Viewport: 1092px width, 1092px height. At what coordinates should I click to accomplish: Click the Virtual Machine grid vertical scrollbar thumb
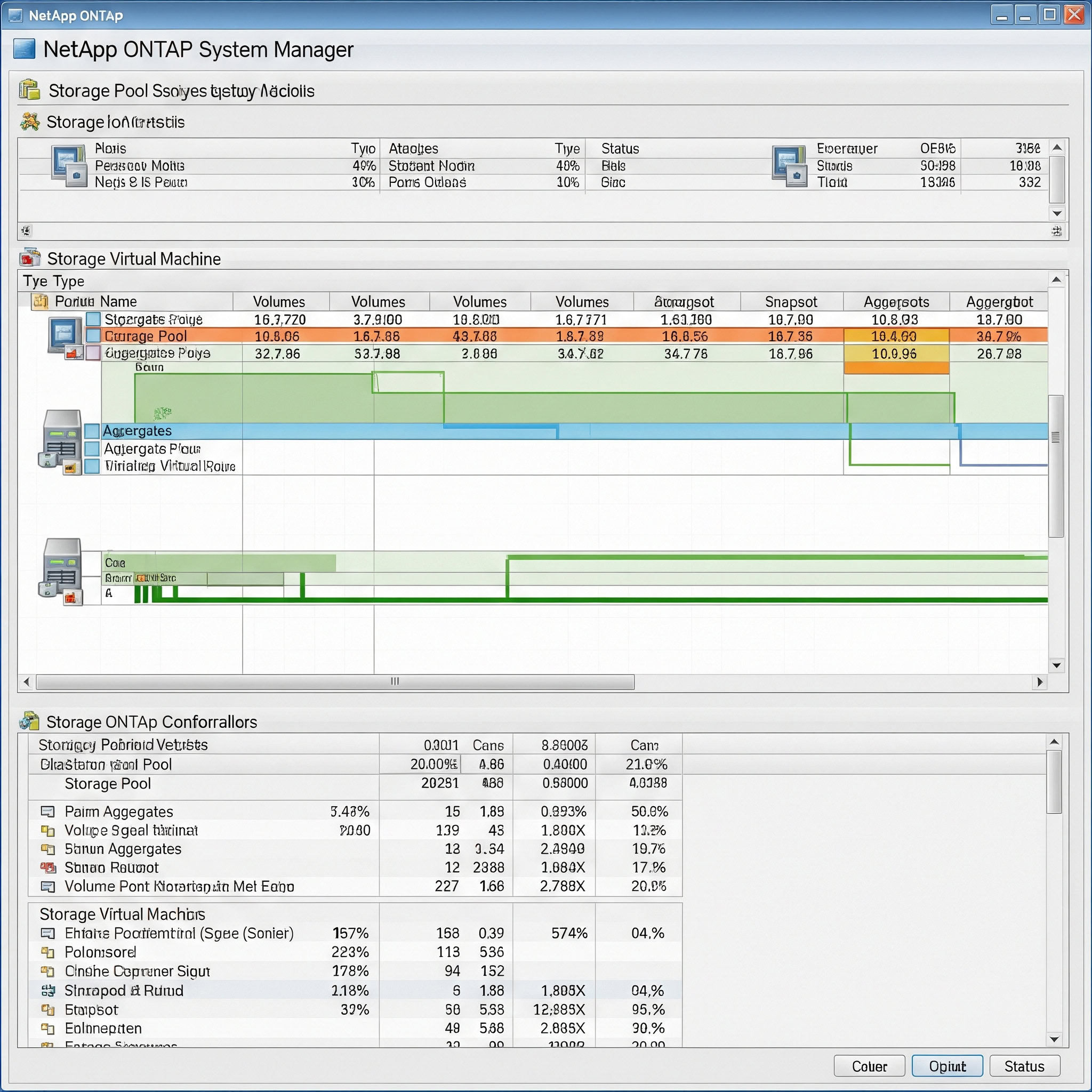pos(1056,467)
